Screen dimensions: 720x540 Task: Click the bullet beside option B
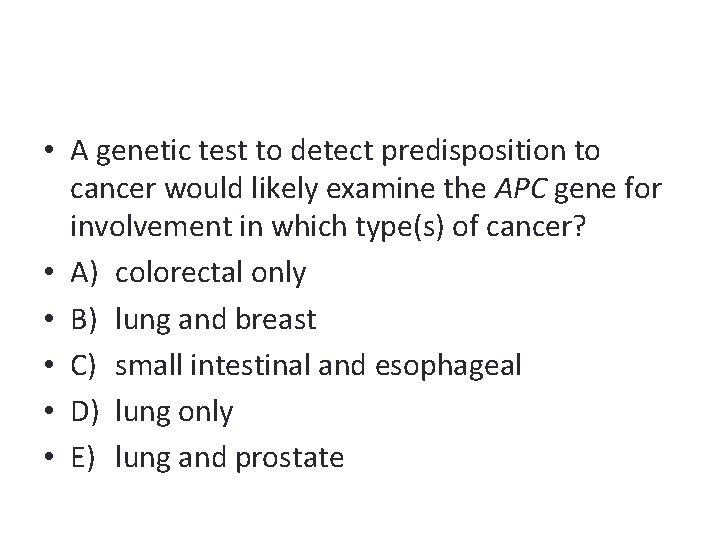coord(49,319)
